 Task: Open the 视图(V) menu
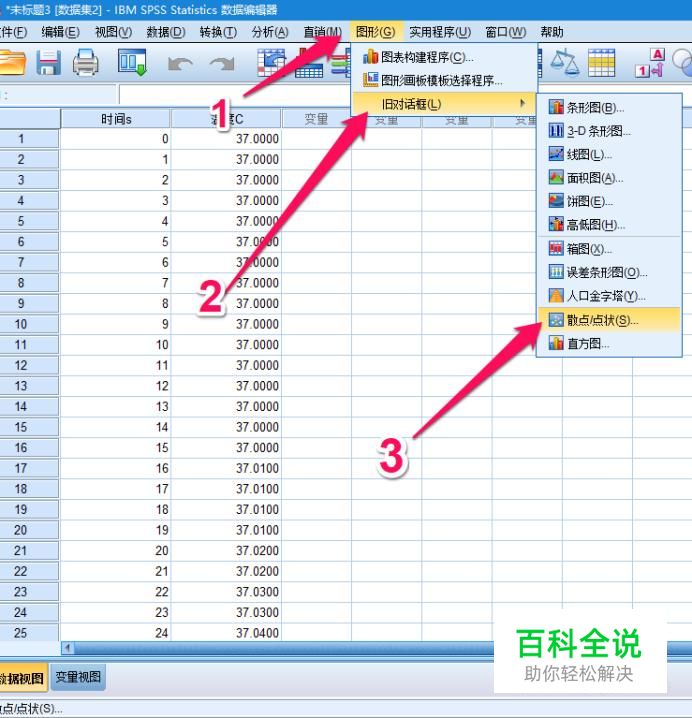(x=113, y=32)
